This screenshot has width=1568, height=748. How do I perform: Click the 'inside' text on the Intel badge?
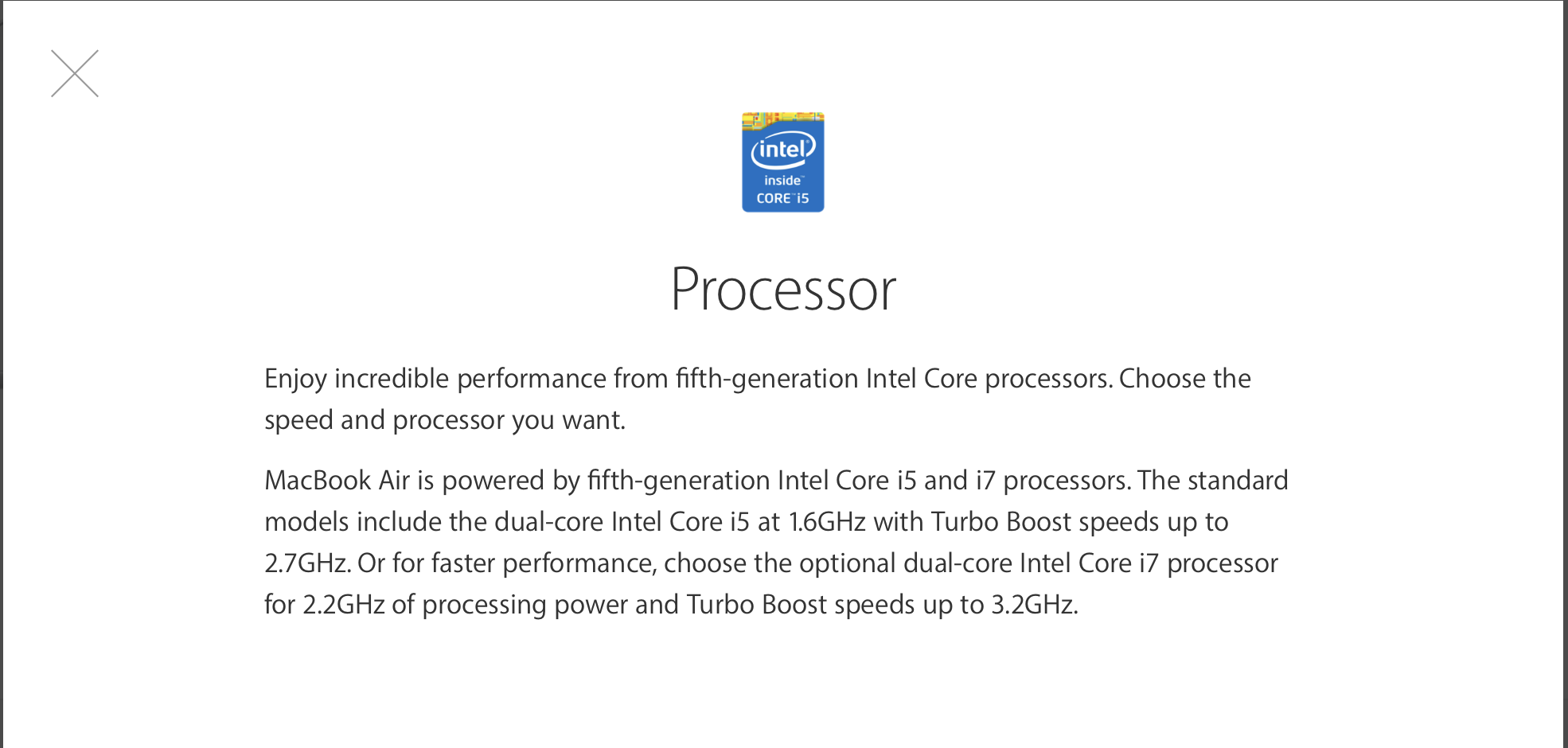pos(782,181)
